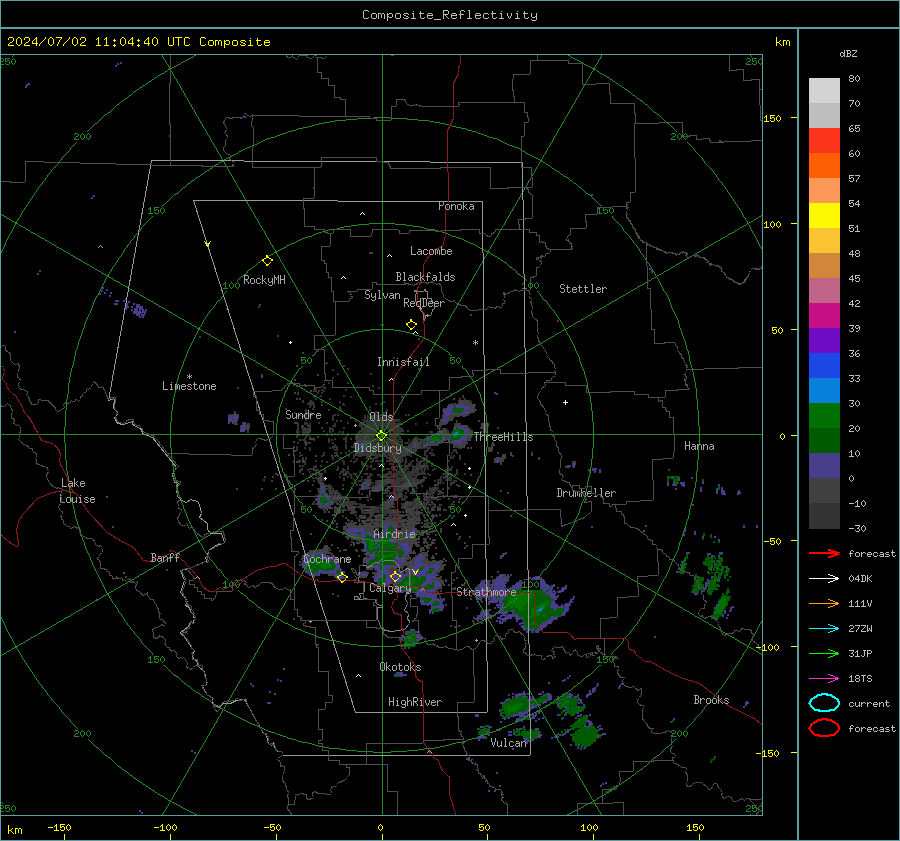Click the magenta 18TS arrow icon
Image resolution: width=900 pixels, height=841 pixels.
824,679
